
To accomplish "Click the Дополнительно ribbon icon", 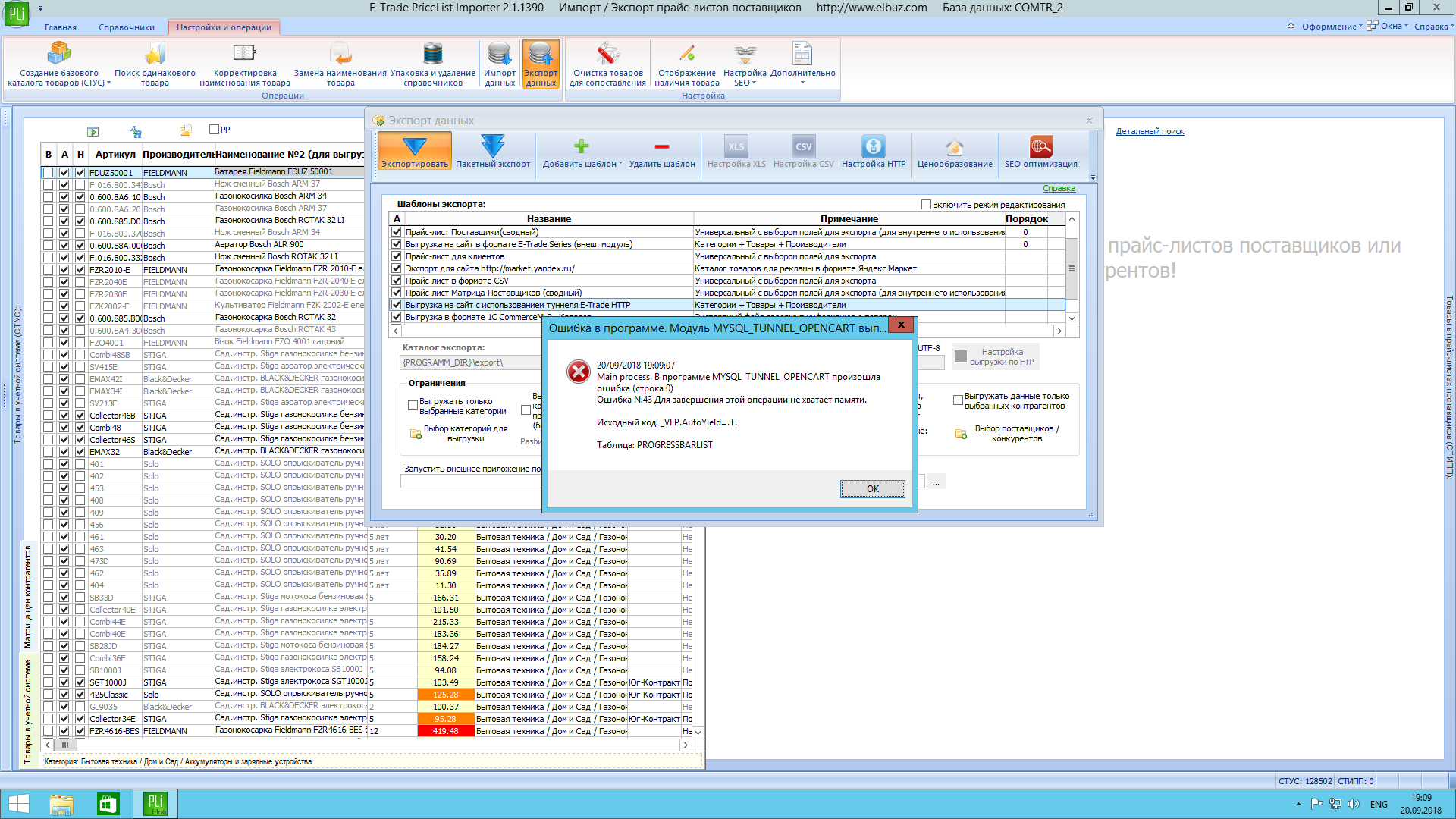I will [802, 54].
